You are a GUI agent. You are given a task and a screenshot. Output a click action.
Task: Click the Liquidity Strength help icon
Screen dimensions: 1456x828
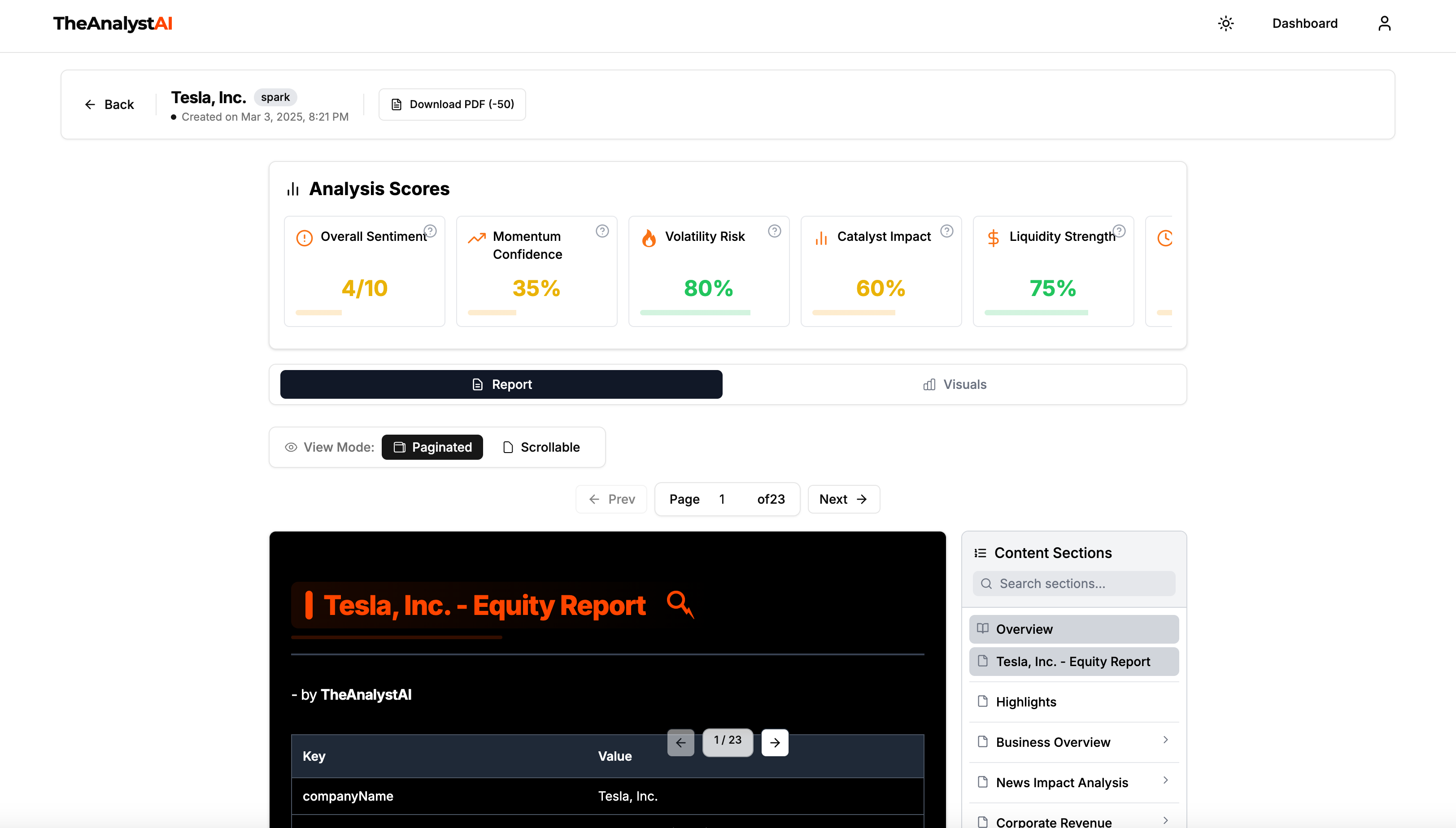pyautogui.click(x=1119, y=231)
